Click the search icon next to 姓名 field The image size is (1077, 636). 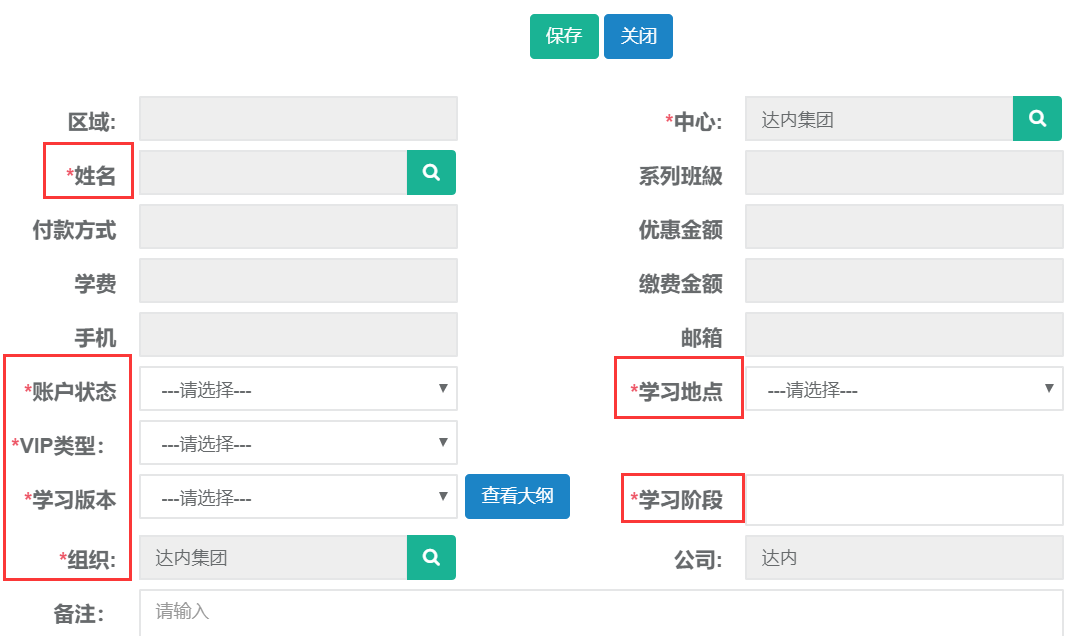click(x=431, y=173)
